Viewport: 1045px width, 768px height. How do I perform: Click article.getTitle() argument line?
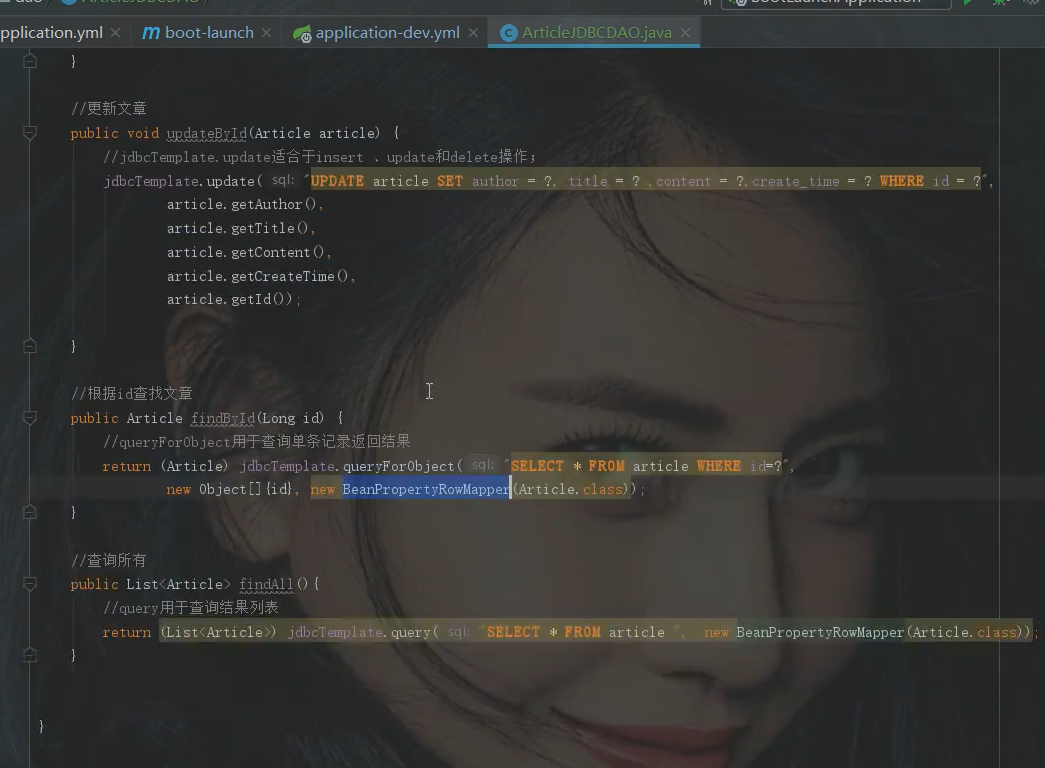pos(241,229)
